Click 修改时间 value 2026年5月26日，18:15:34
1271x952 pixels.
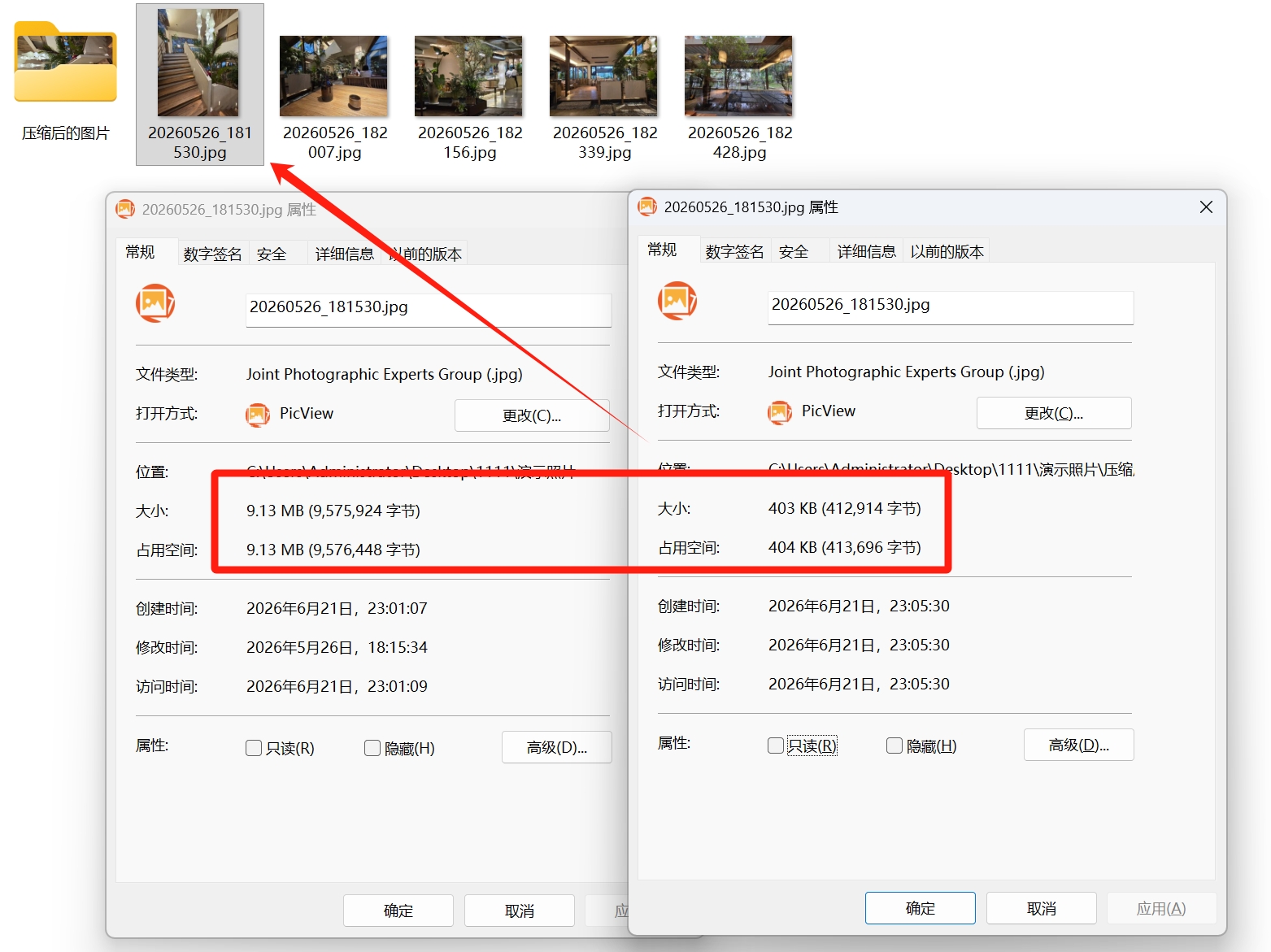point(337,647)
